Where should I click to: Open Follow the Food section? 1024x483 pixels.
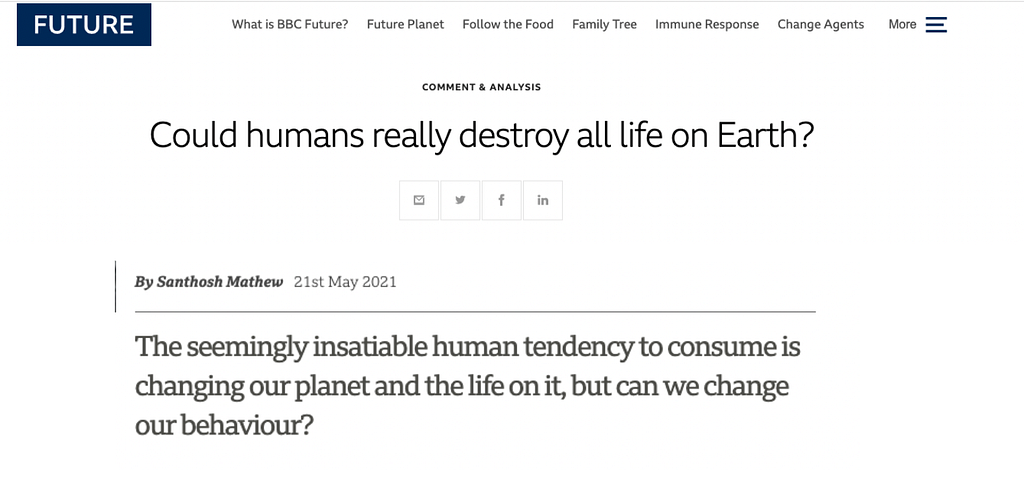(x=507, y=25)
